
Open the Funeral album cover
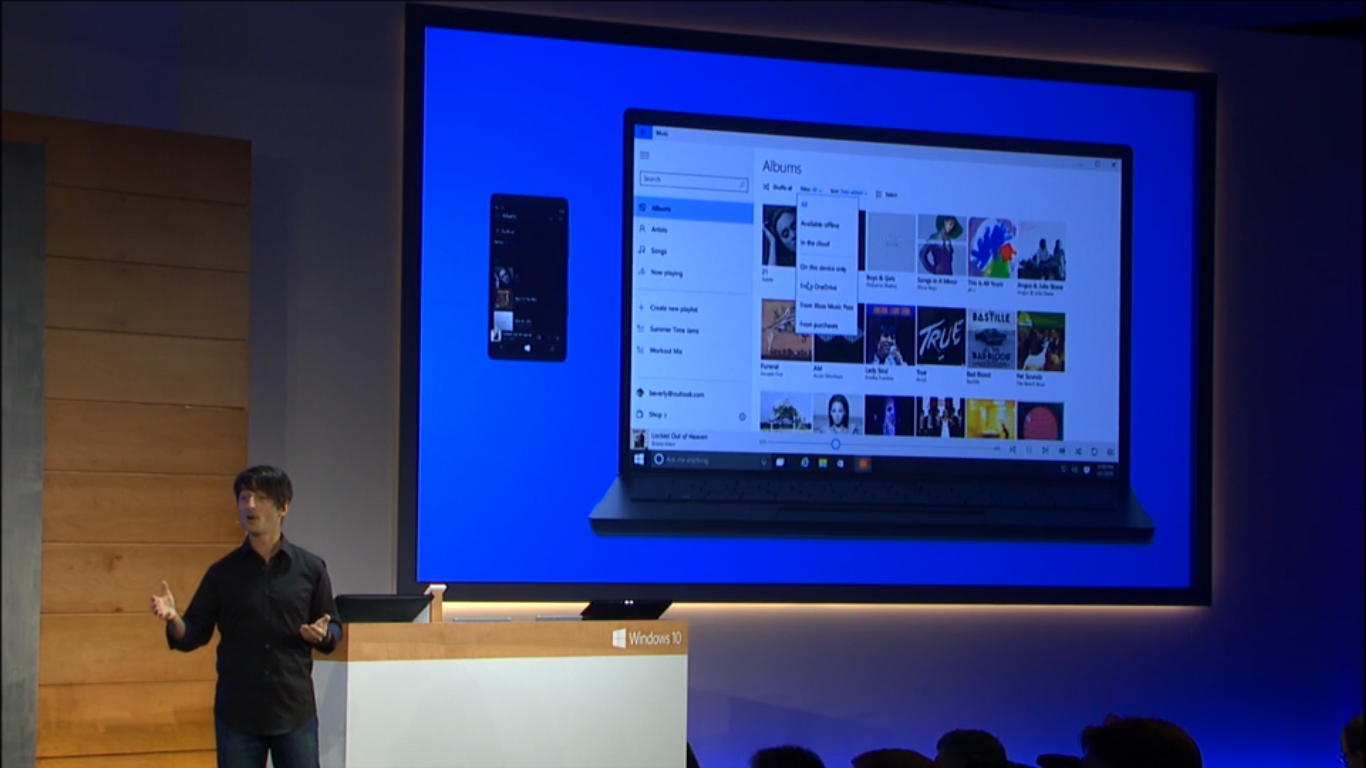pos(785,330)
